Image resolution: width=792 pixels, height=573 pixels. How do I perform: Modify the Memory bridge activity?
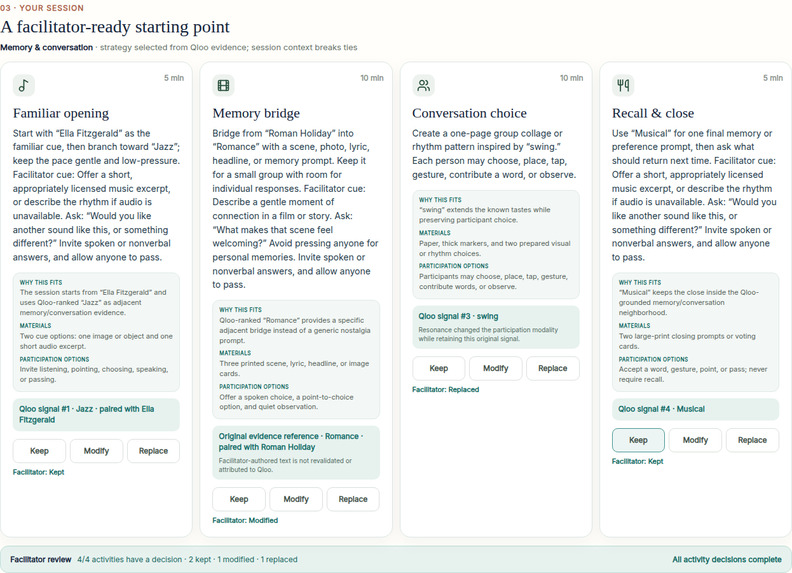[x=296, y=499]
